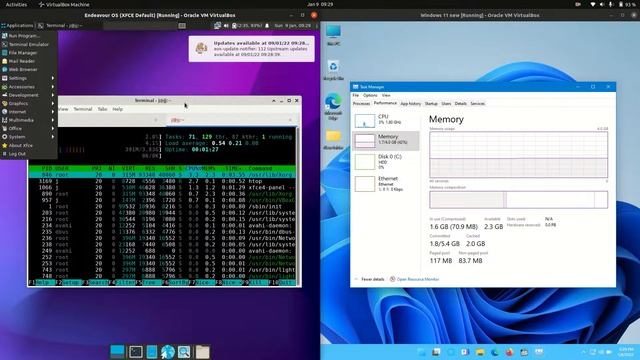
Task: Switch to the Details tab in Task Manager
Action: point(460,104)
